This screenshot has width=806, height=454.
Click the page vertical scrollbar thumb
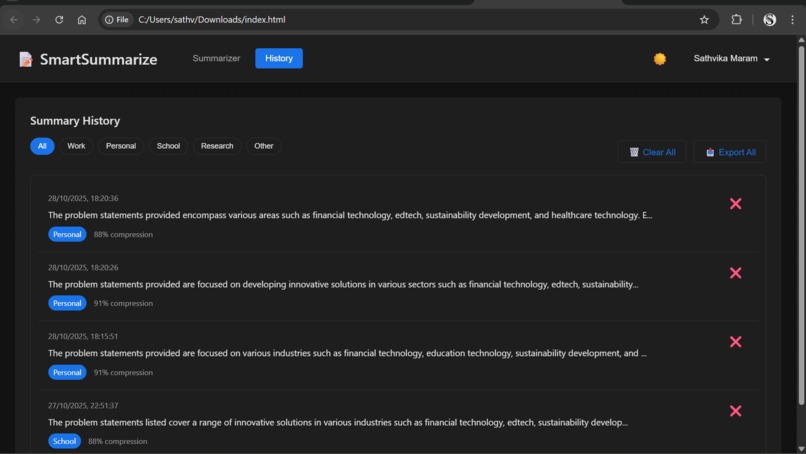[x=801, y=225]
